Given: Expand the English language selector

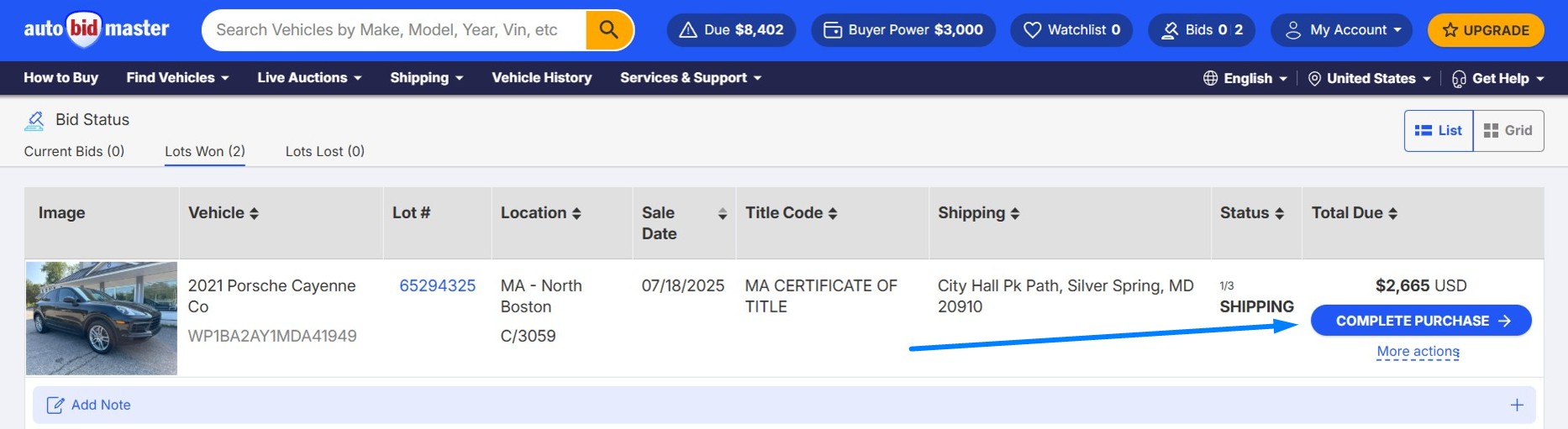Looking at the screenshot, I should click(x=1245, y=78).
